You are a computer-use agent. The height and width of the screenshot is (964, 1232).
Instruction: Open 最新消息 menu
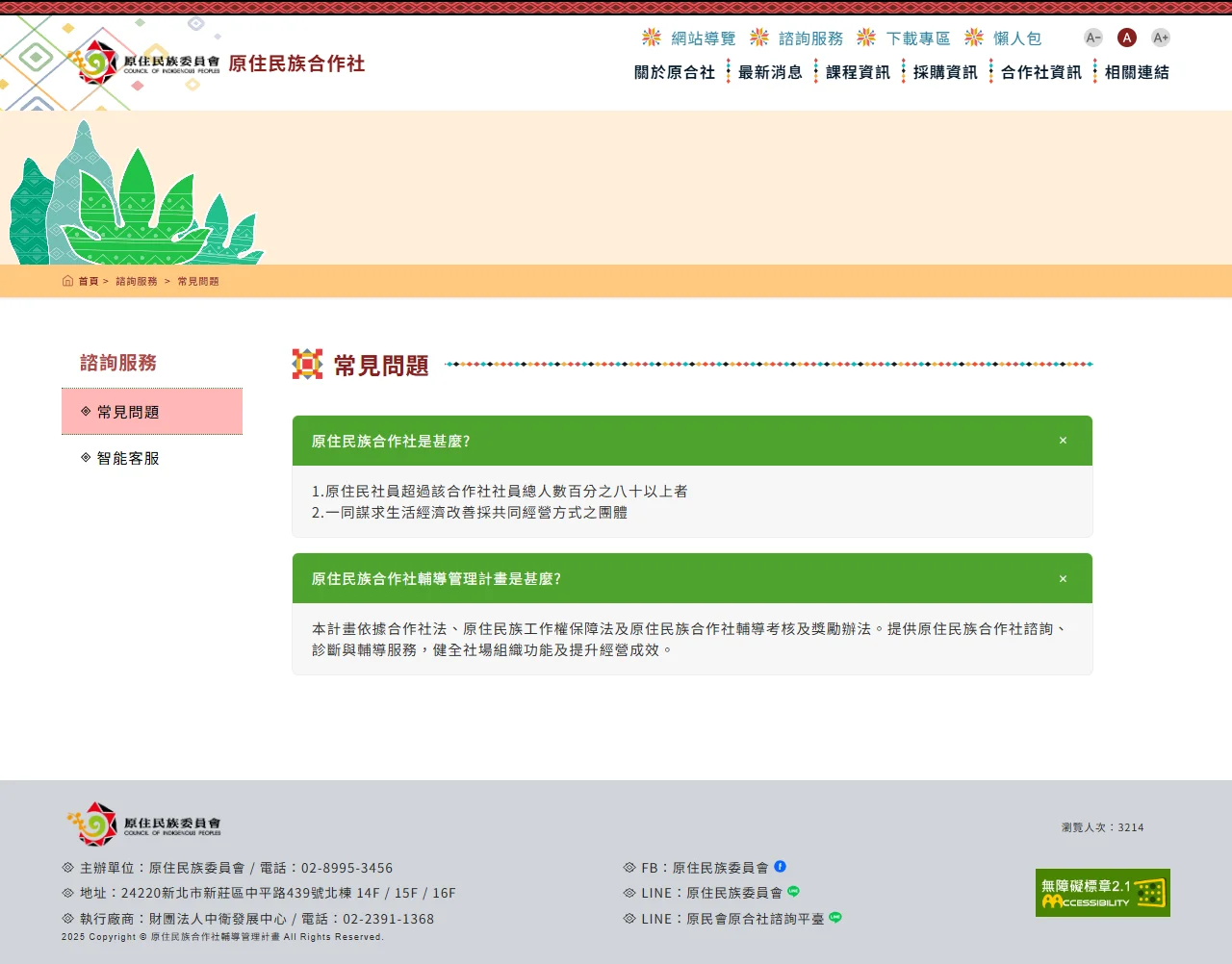coord(770,72)
